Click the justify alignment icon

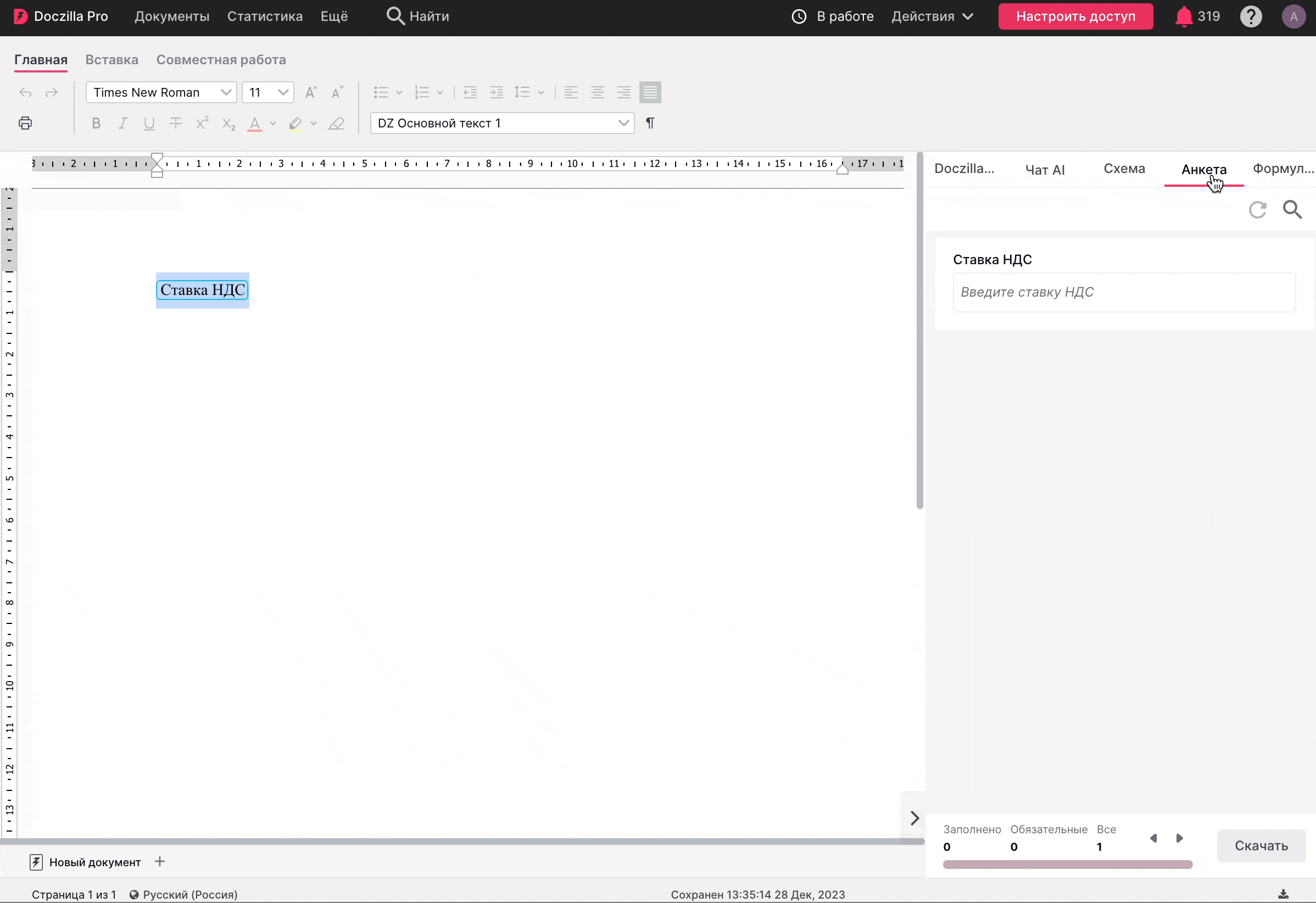650,92
